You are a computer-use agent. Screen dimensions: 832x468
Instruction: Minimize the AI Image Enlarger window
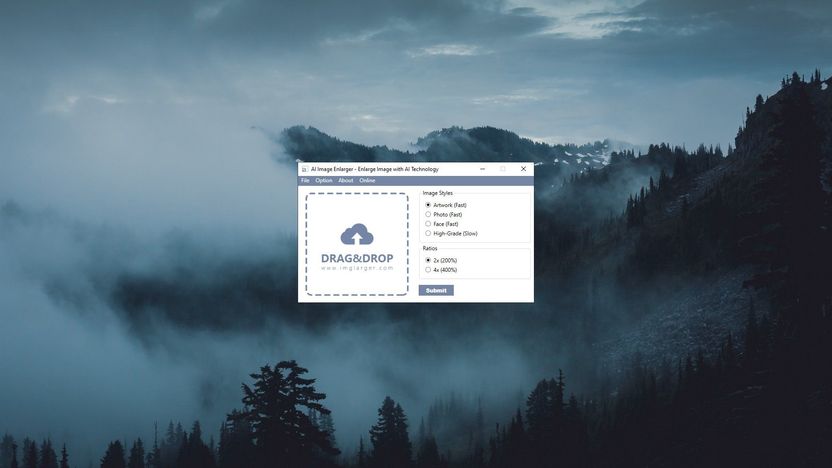click(x=482, y=169)
